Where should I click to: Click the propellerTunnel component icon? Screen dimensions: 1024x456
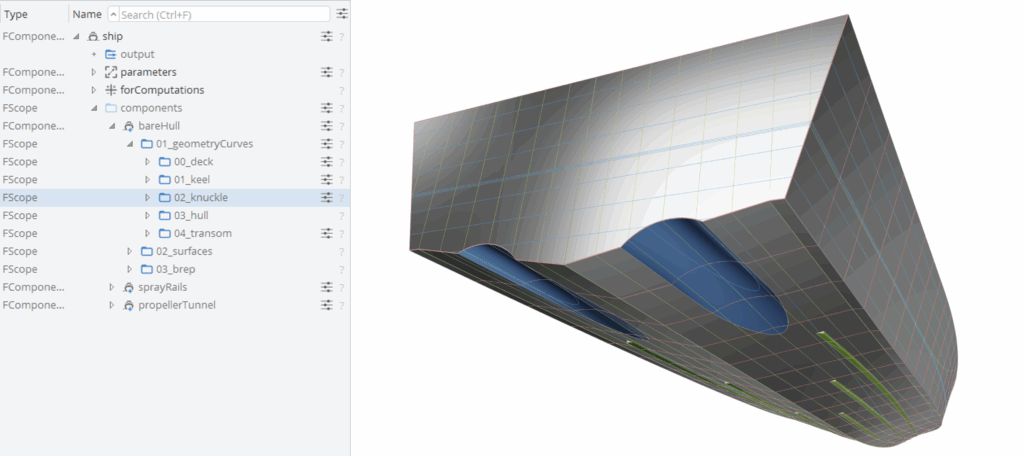[x=128, y=305]
